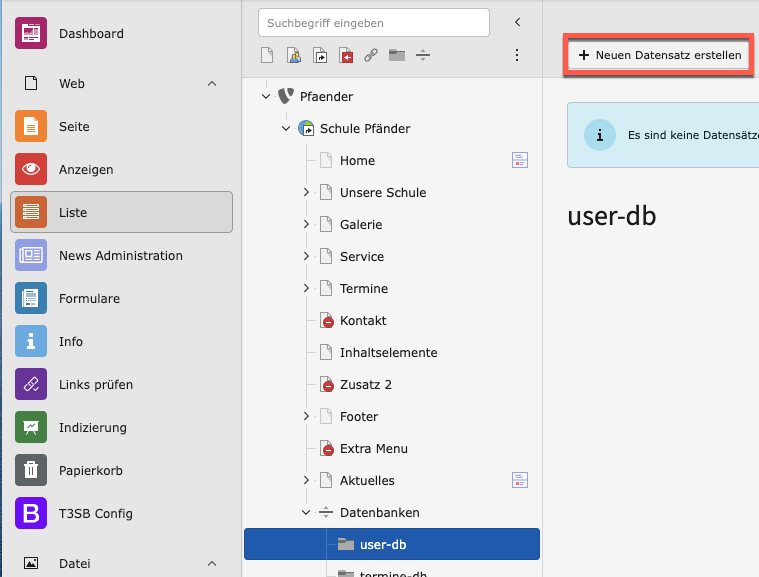
Task: Select the Footer page
Action: [359, 416]
